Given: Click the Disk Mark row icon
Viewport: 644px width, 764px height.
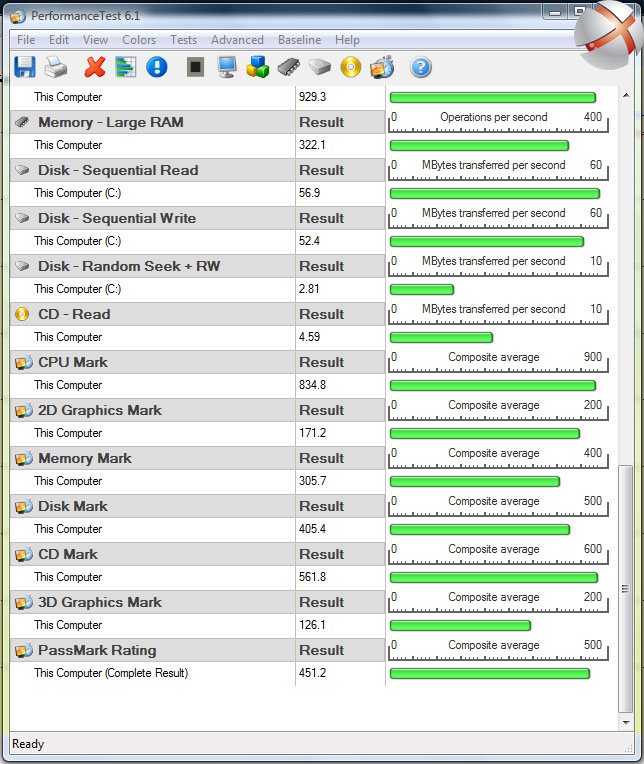Looking at the screenshot, I should [x=23, y=506].
